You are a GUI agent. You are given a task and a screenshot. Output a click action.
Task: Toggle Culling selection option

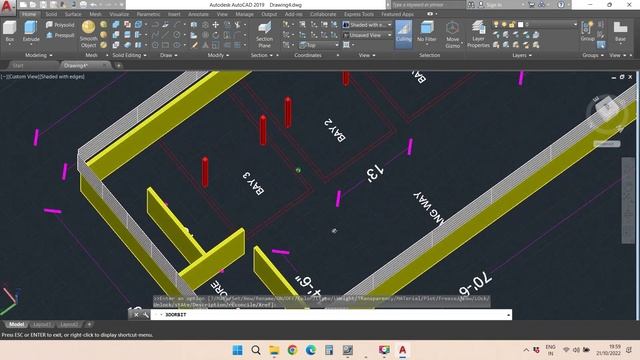(404, 33)
